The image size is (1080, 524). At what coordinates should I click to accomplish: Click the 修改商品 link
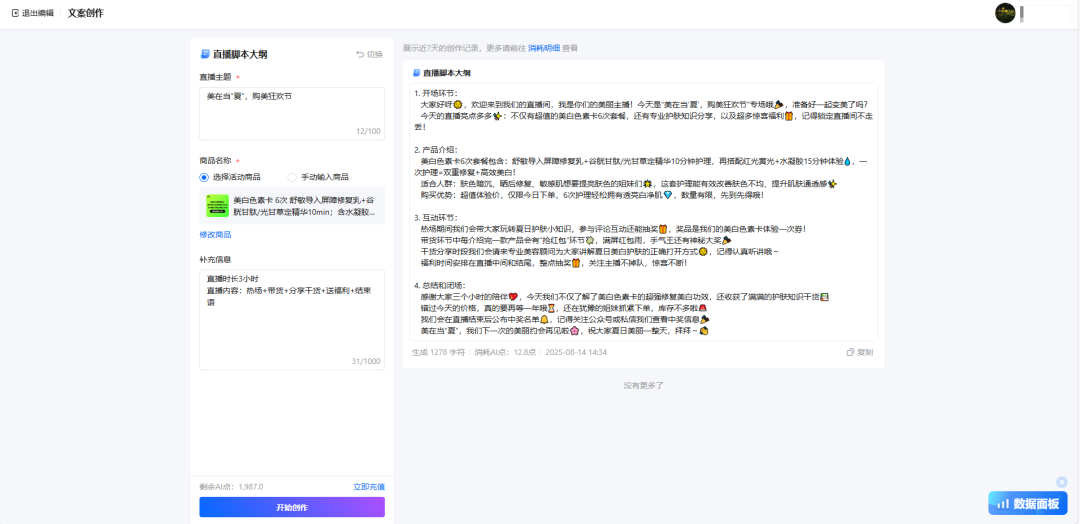click(215, 234)
